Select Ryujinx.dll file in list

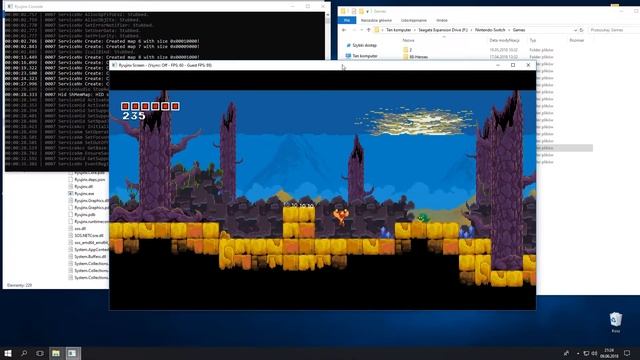coord(83,187)
